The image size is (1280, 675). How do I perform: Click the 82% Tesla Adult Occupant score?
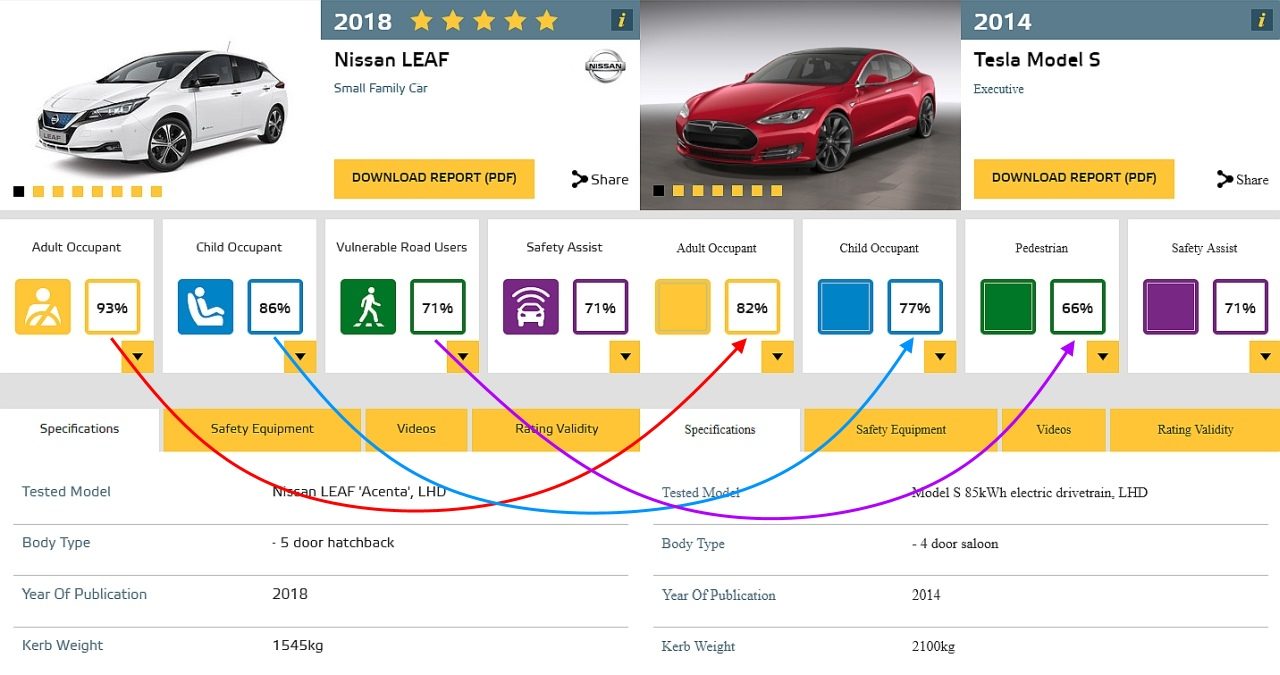(x=752, y=307)
